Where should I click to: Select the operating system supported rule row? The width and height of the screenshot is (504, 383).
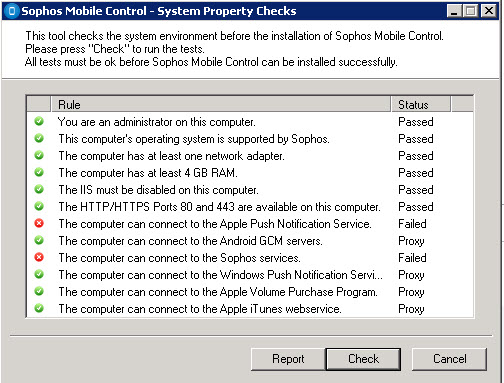250,139
